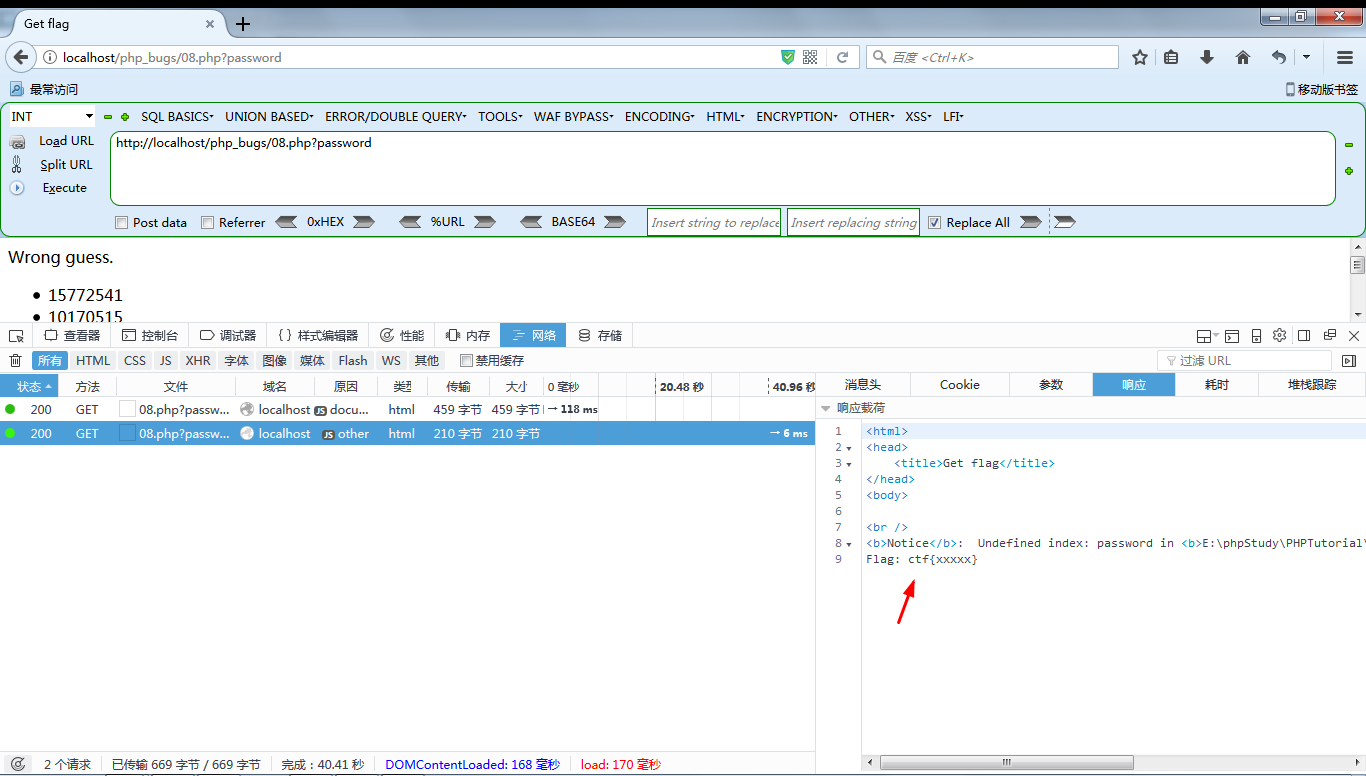Open the Cookie details tab
1366x776 pixels.
pos(960,385)
